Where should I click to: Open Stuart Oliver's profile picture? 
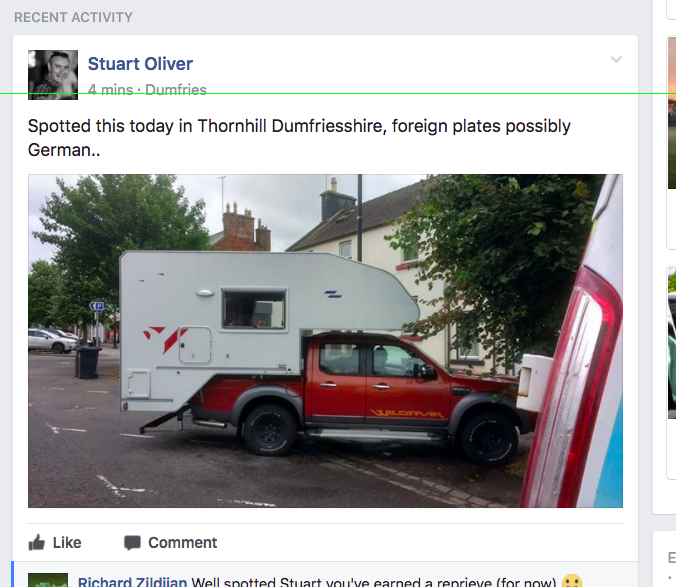[53, 75]
